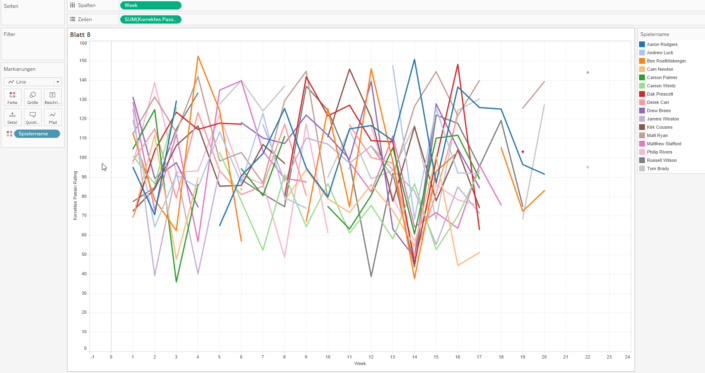The width and height of the screenshot is (705, 373).
Task: Click the Week axis title
Action: click(x=360, y=364)
